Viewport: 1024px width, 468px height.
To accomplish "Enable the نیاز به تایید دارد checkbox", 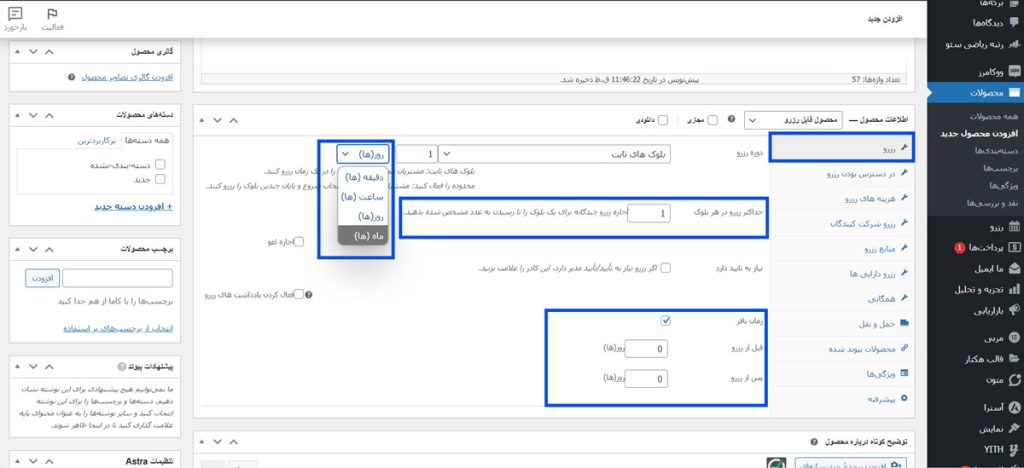I will coord(666,268).
